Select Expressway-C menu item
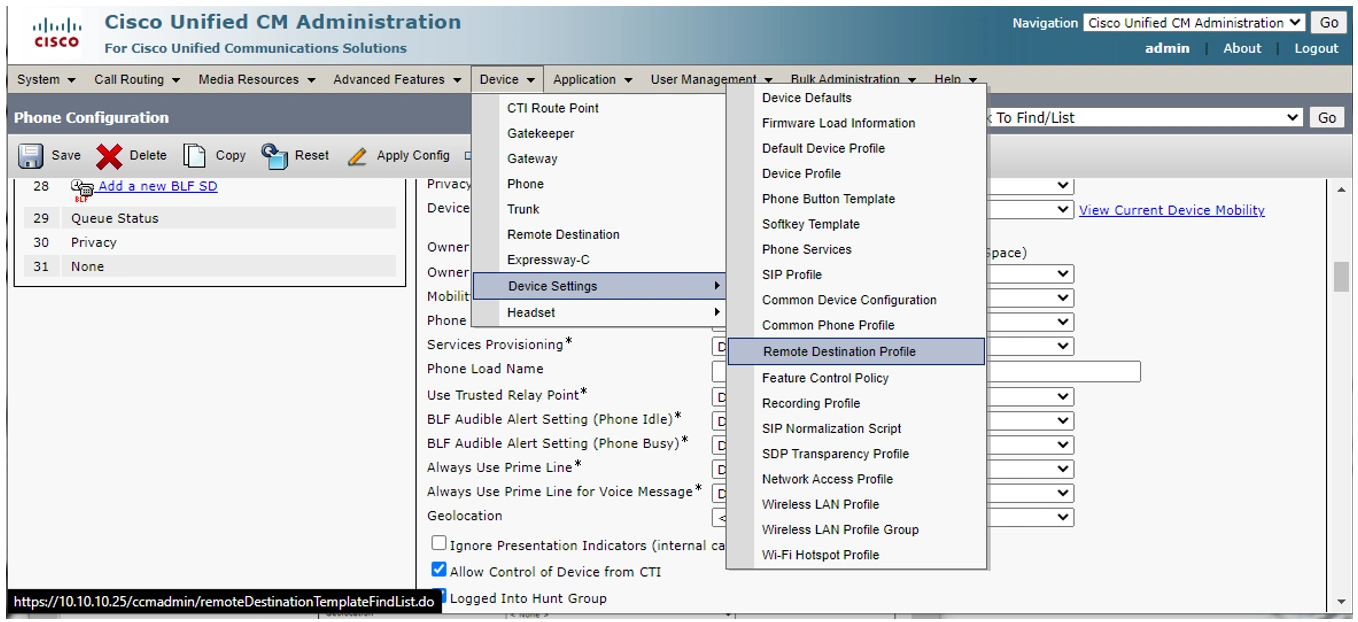Viewport: 1358px width, 622px height. [546, 260]
